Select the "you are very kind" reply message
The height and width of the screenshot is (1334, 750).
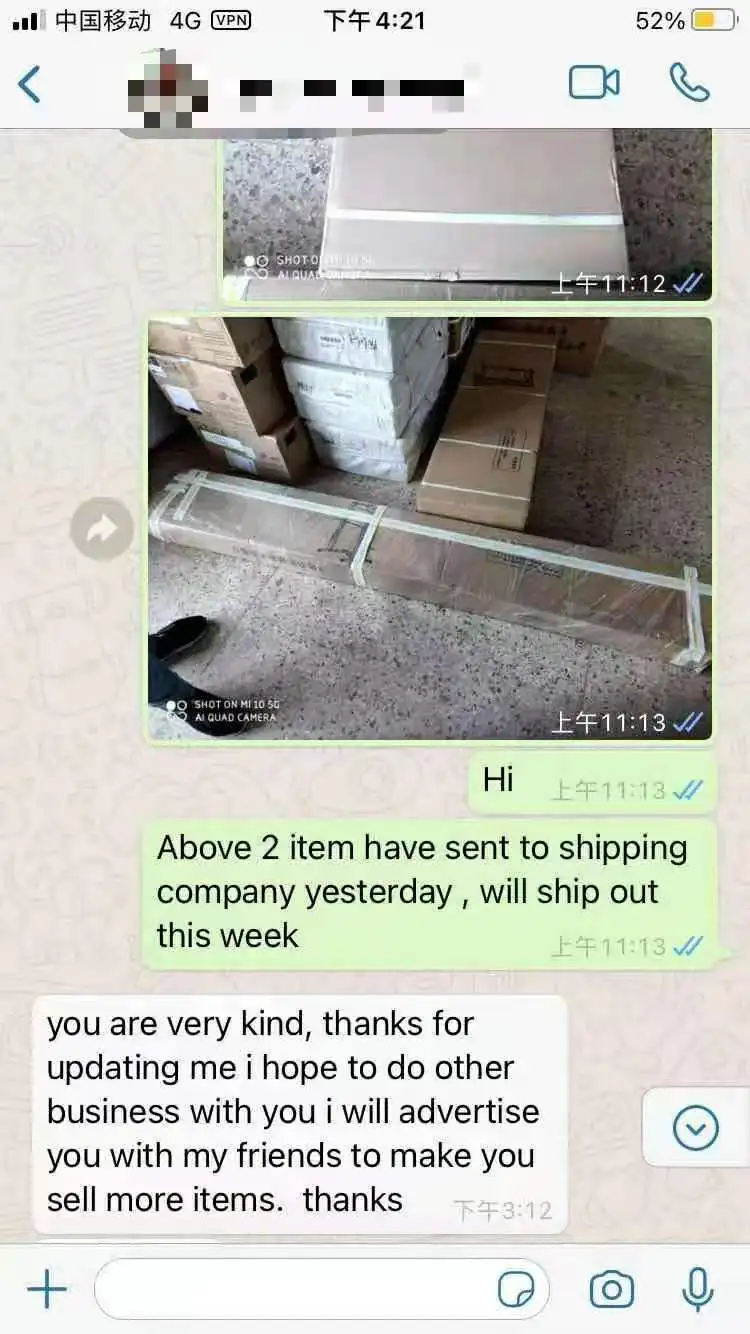301,1115
